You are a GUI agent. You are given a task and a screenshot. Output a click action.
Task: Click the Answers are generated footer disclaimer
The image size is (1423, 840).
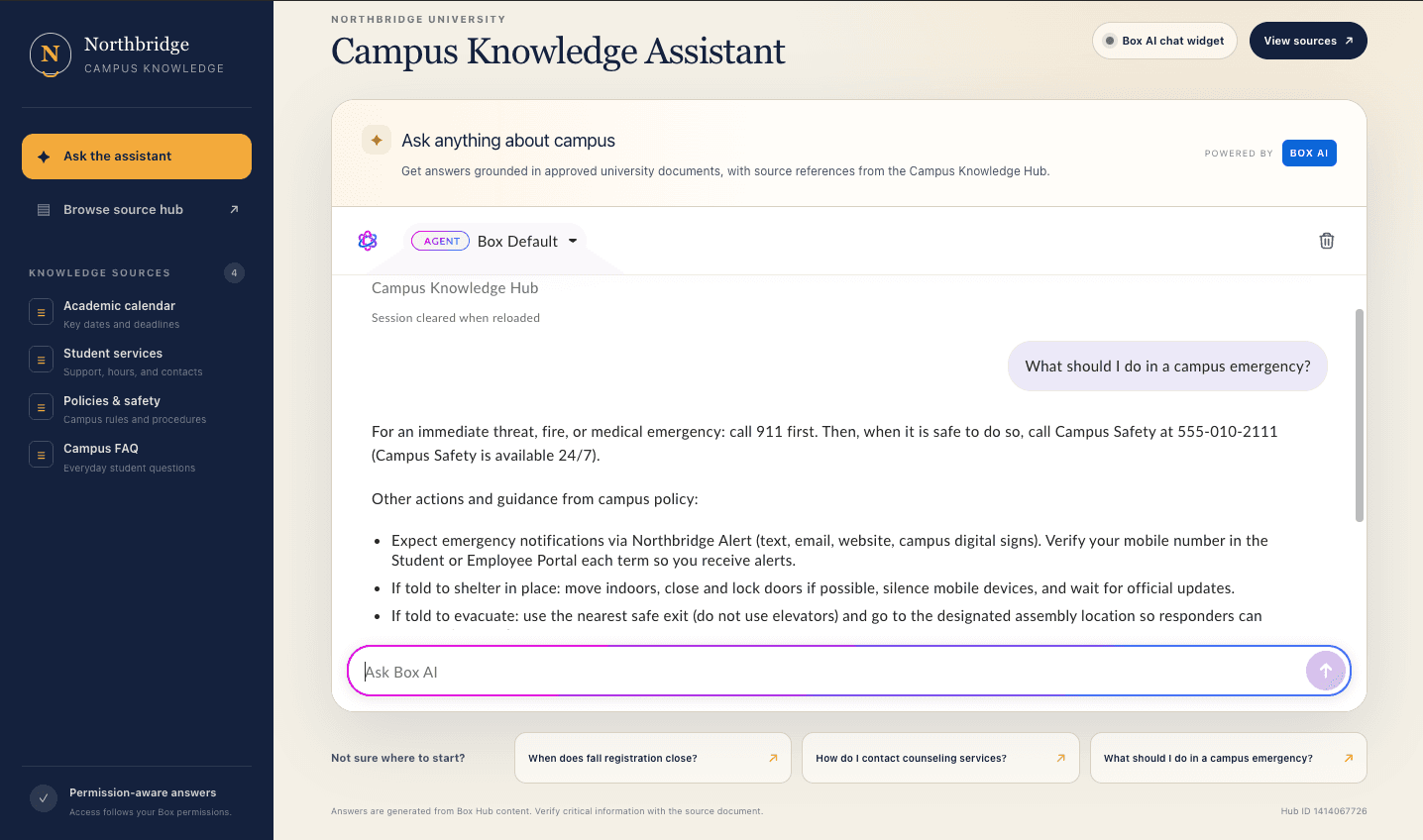(x=547, y=811)
